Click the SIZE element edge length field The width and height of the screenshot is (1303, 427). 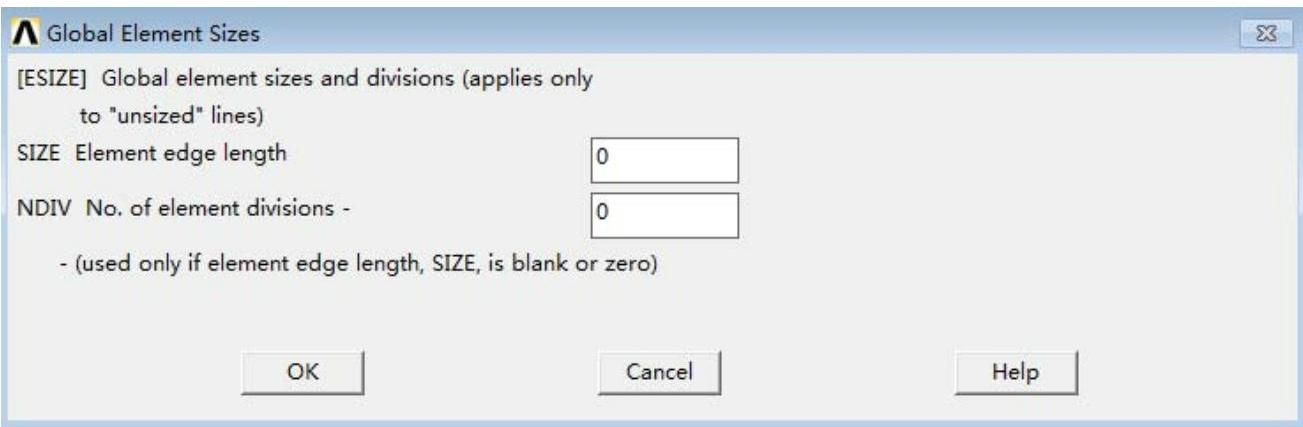pyautogui.click(x=664, y=160)
